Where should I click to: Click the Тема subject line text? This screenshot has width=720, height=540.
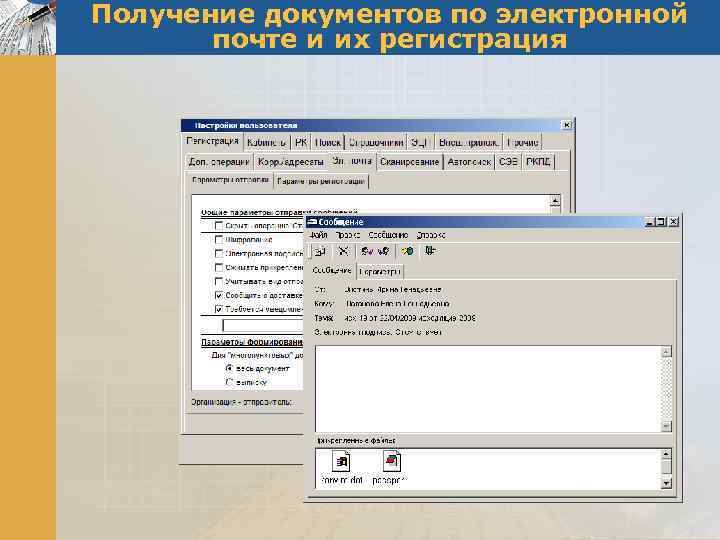410,318
